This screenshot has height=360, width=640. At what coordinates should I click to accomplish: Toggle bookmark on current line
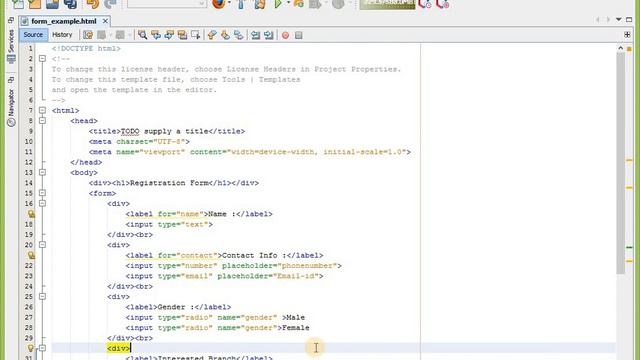coord(239,35)
